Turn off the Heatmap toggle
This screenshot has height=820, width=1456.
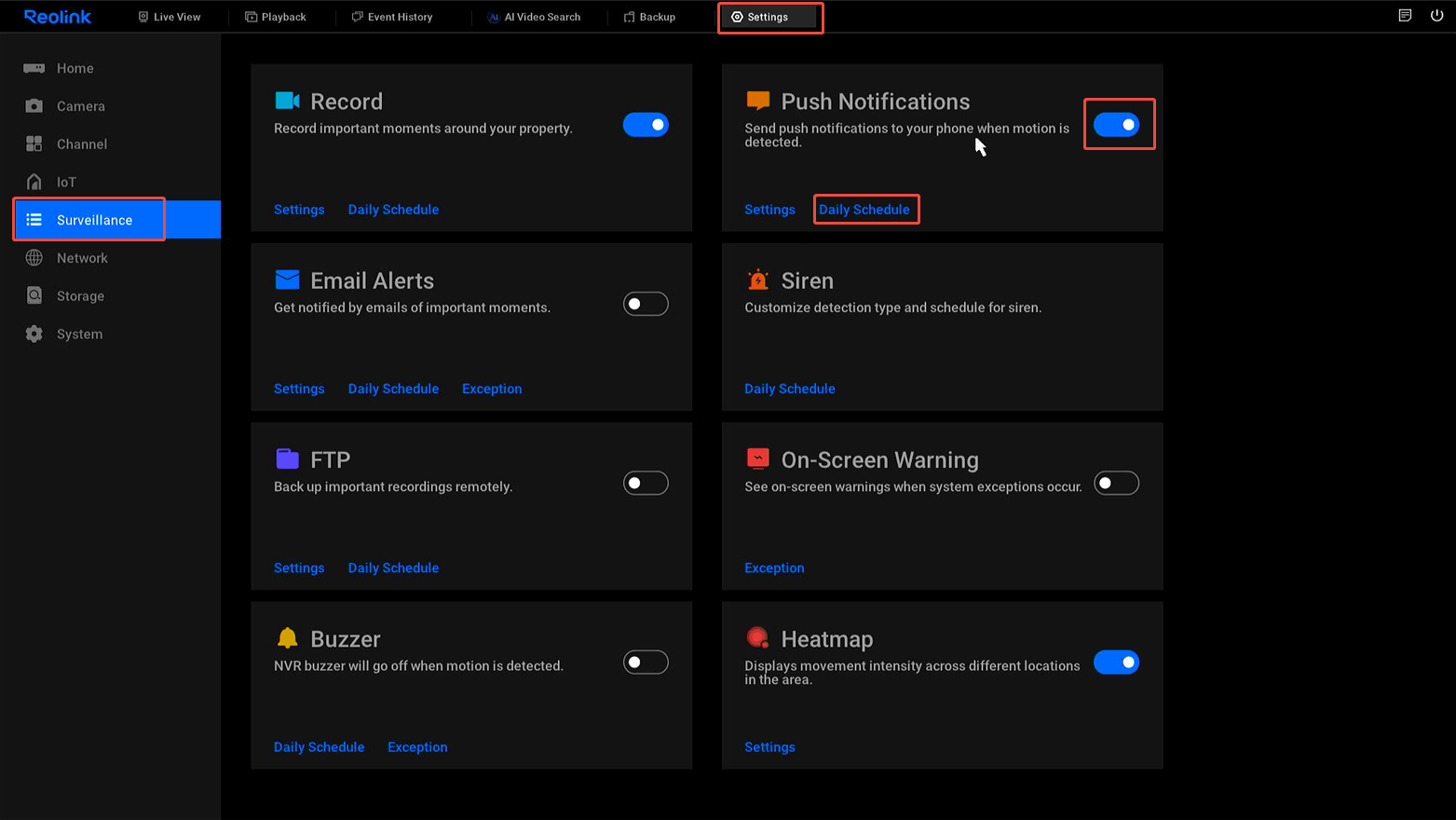click(x=1116, y=663)
